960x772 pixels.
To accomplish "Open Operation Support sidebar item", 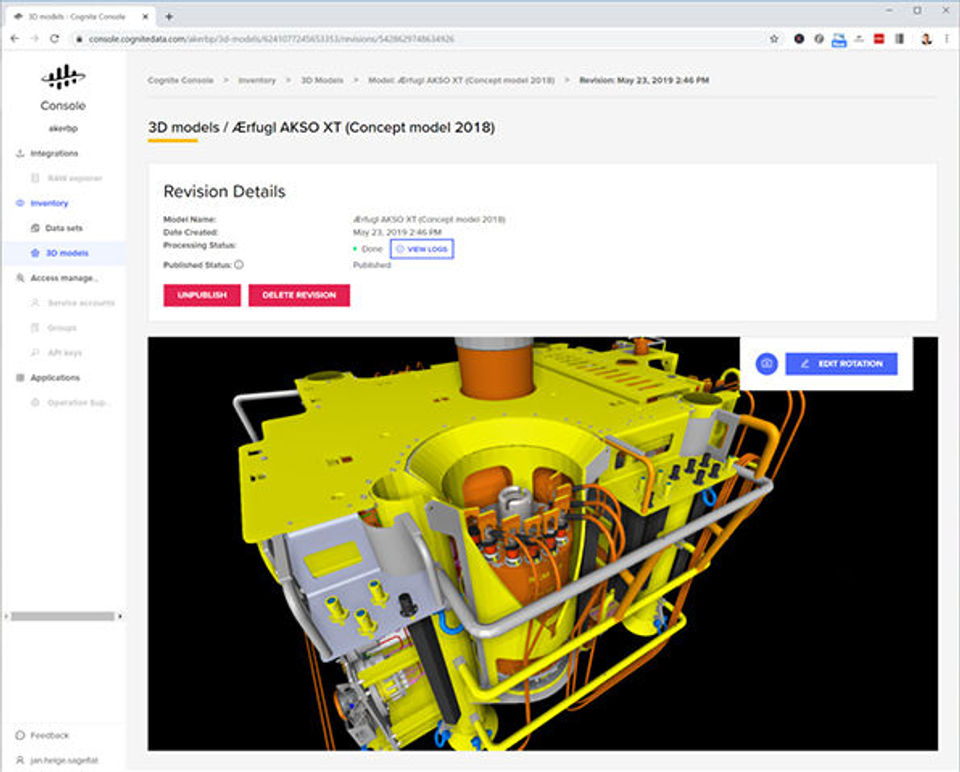I will [78, 403].
